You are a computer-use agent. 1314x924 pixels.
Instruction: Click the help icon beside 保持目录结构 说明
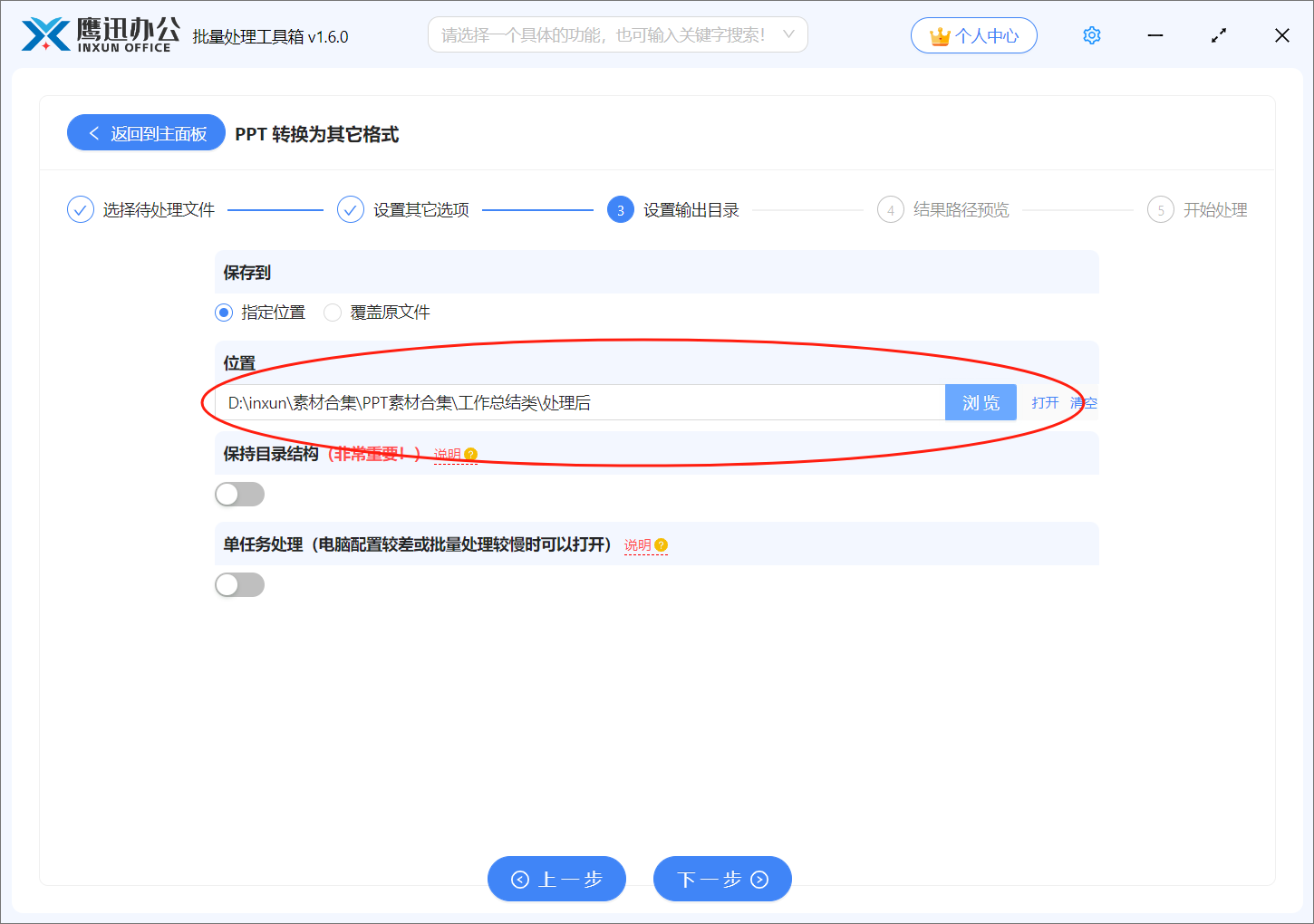tap(470, 453)
